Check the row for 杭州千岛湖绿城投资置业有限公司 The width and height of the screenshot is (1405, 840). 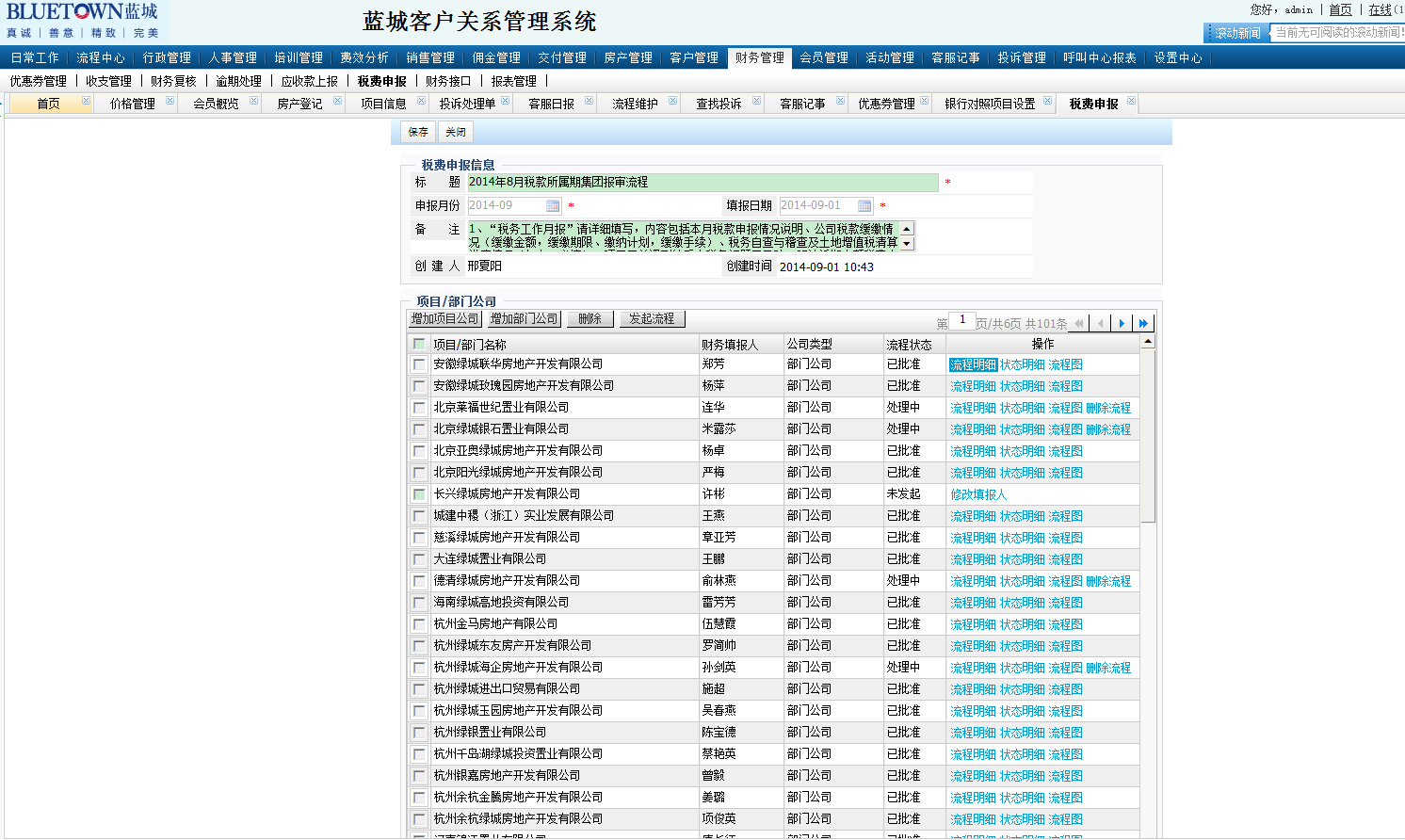pyautogui.click(x=419, y=754)
